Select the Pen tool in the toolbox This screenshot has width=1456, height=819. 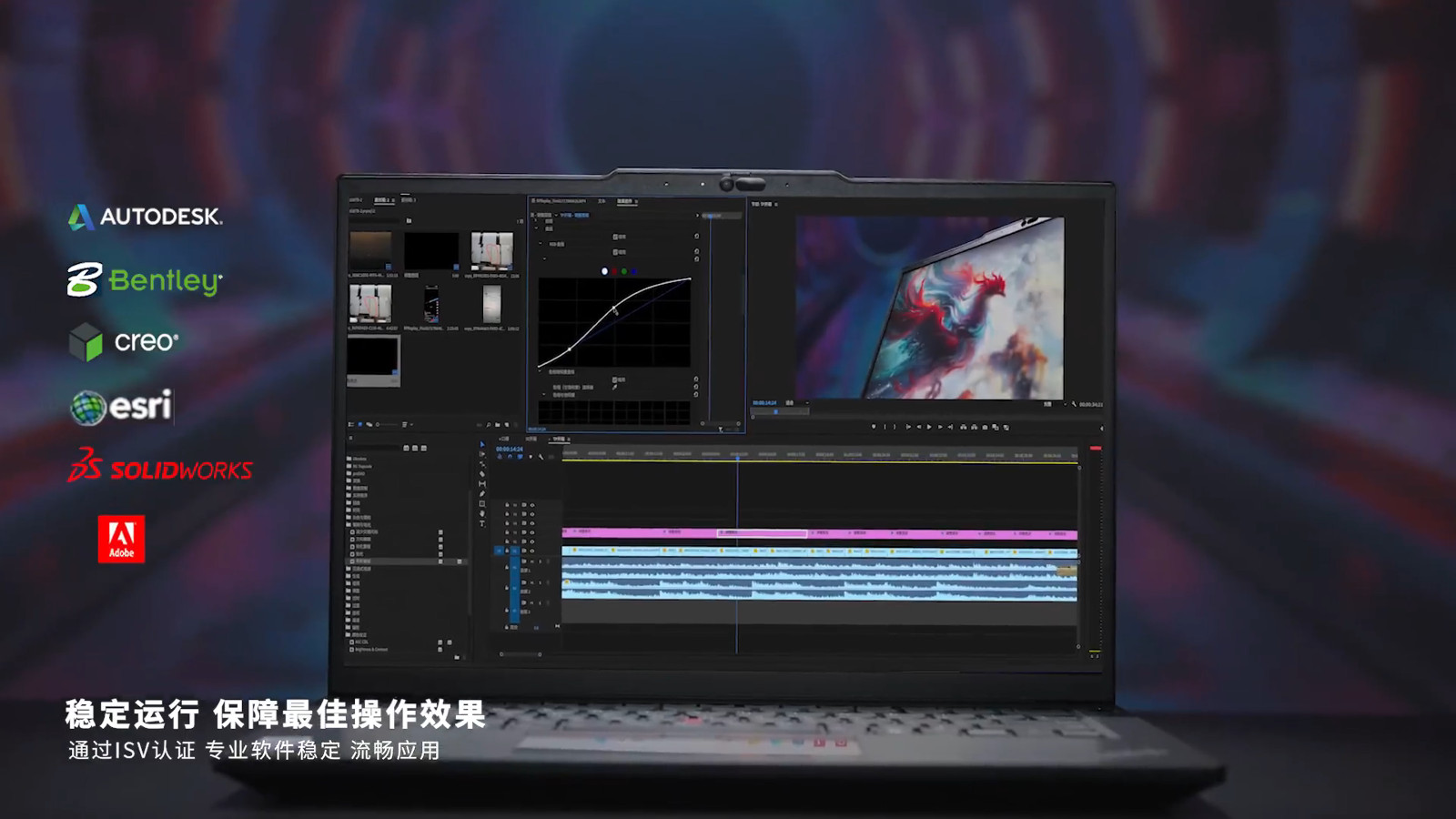click(x=482, y=494)
